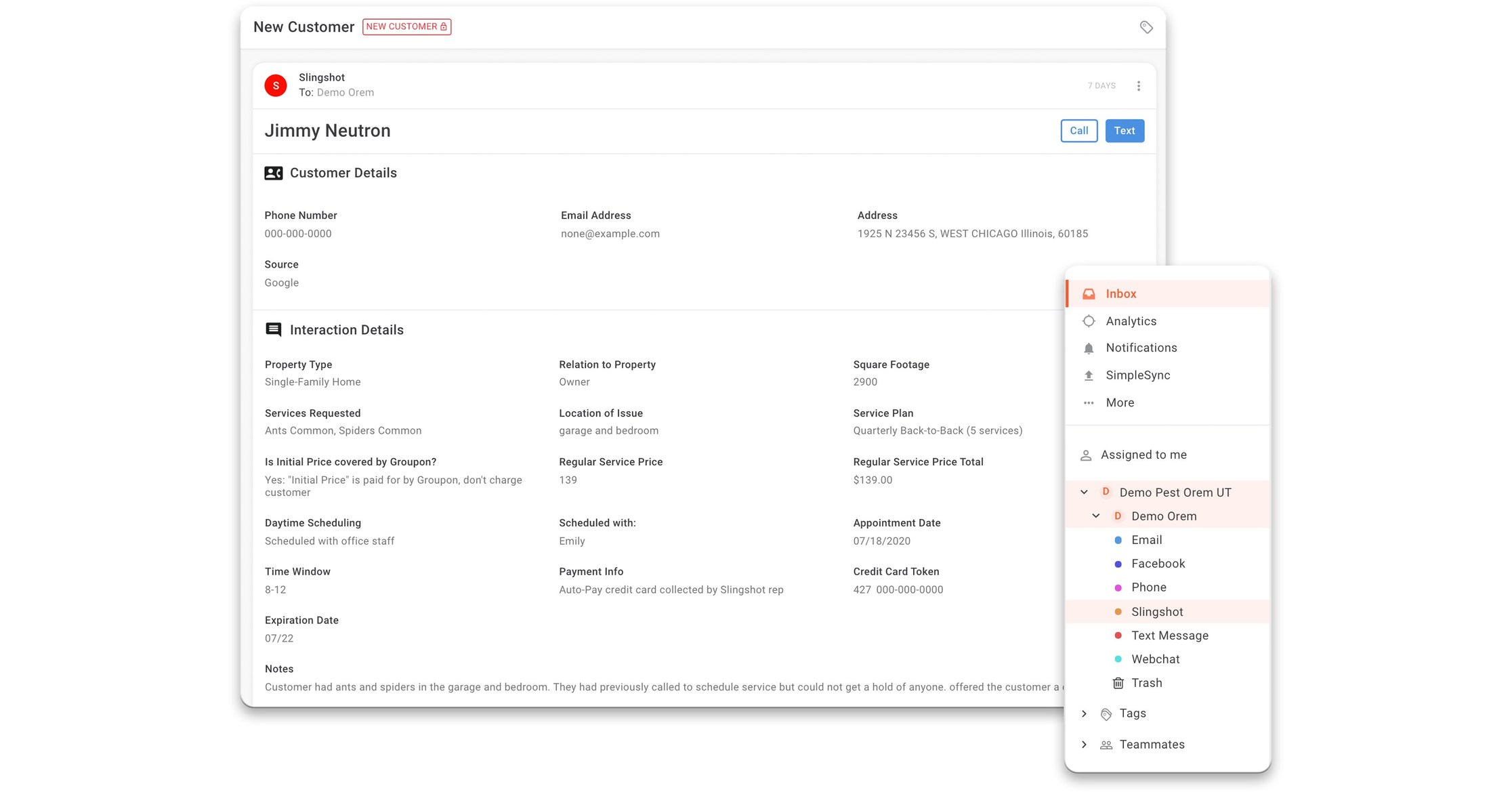The image size is (1512, 792).
Task: Open the three-dot menu on the Slingshot message
Action: pos(1139,85)
